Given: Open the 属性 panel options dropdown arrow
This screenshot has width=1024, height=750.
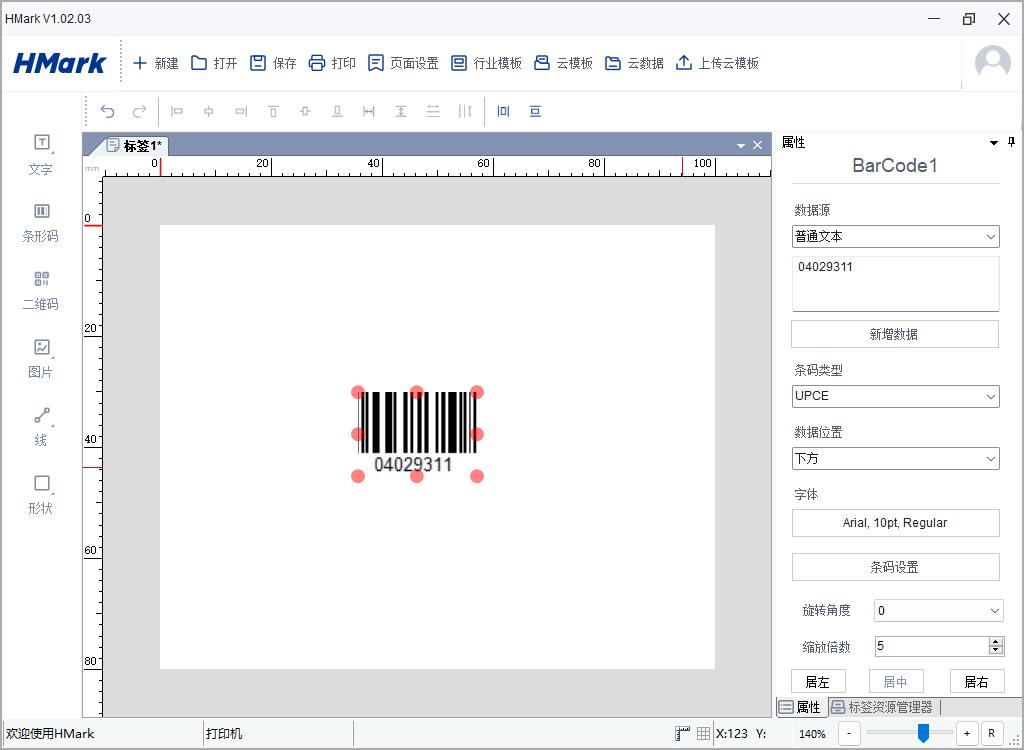Looking at the screenshot, I should point(994,142).
